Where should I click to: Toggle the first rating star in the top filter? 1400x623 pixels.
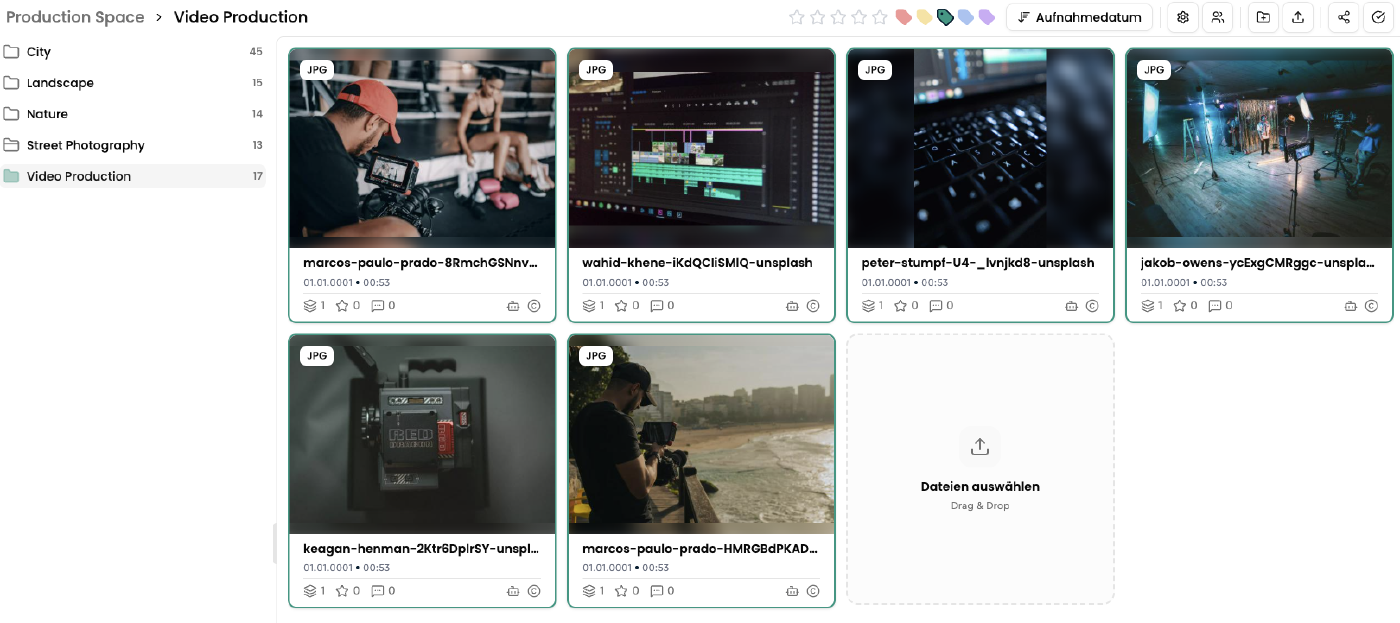[x=797, y=17]
